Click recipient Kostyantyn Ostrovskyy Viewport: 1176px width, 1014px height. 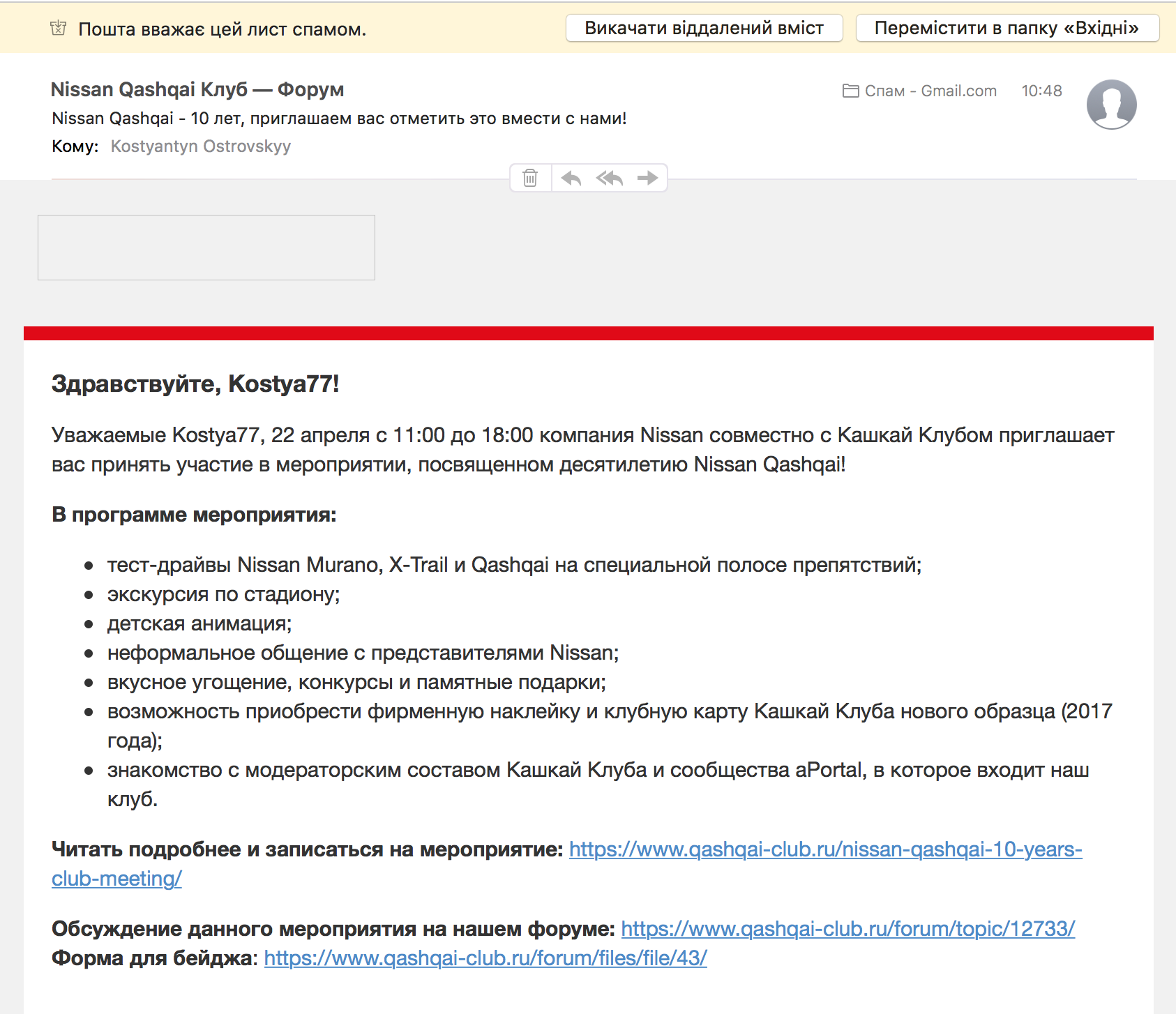201,146
